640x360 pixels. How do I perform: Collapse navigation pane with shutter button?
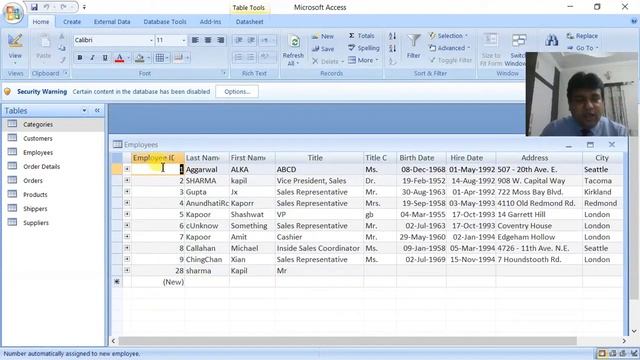pos(97,111)
